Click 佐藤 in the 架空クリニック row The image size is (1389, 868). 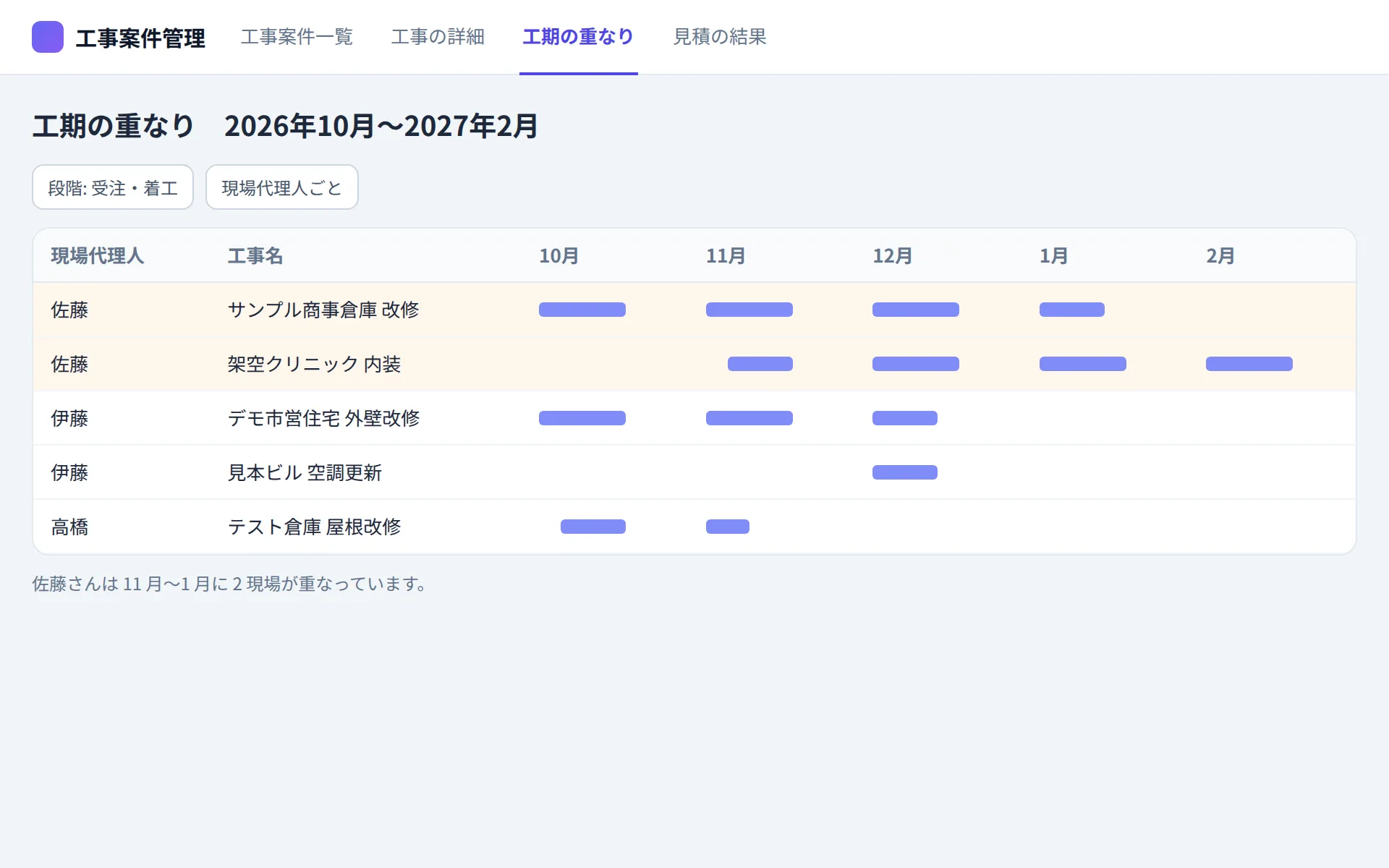[x=69, y=364]
